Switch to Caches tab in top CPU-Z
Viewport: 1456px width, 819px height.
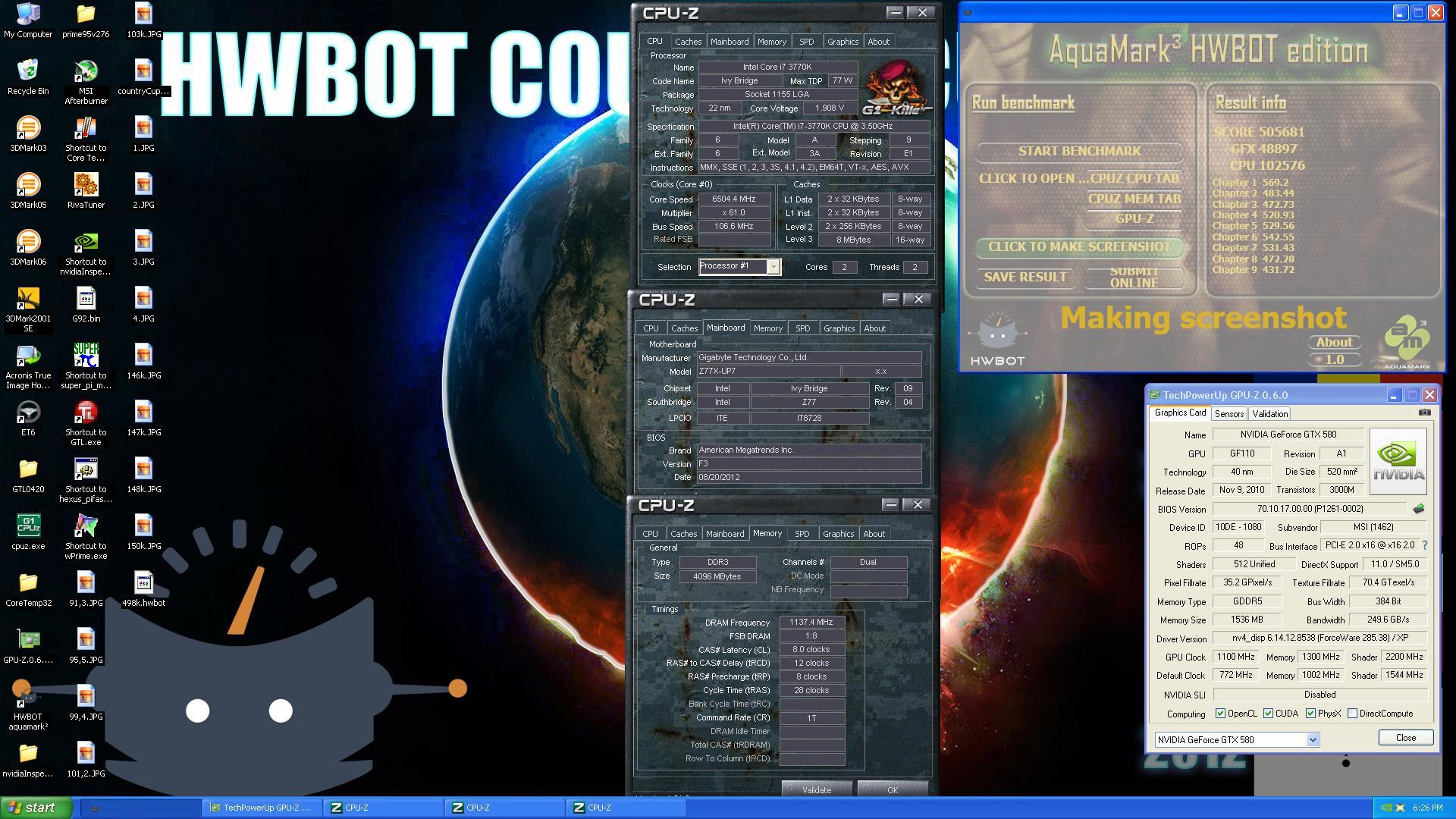(688, 42)
